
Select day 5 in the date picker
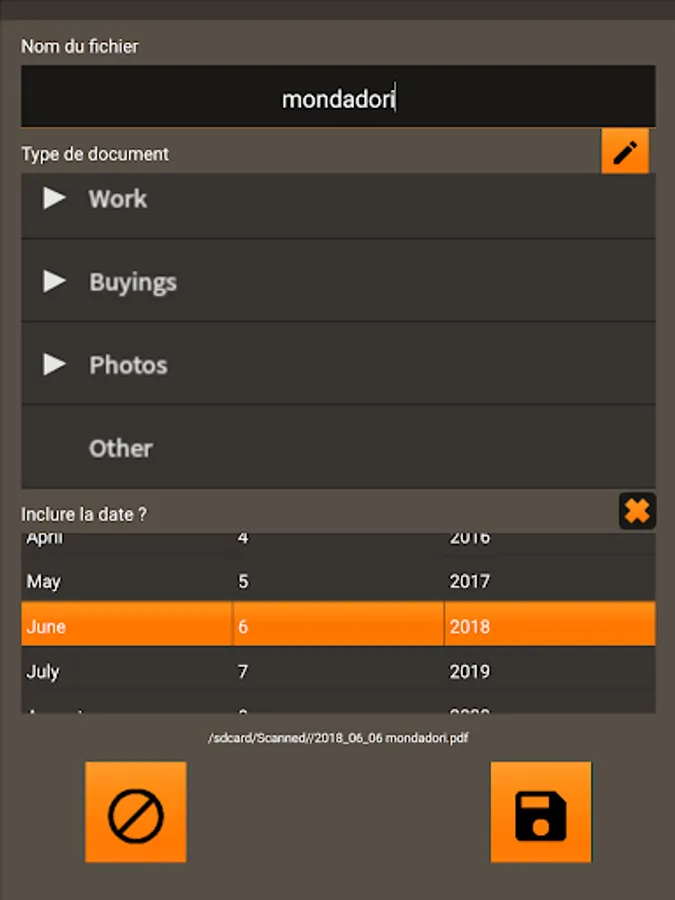pyautogui.click(x=243, y=581)
